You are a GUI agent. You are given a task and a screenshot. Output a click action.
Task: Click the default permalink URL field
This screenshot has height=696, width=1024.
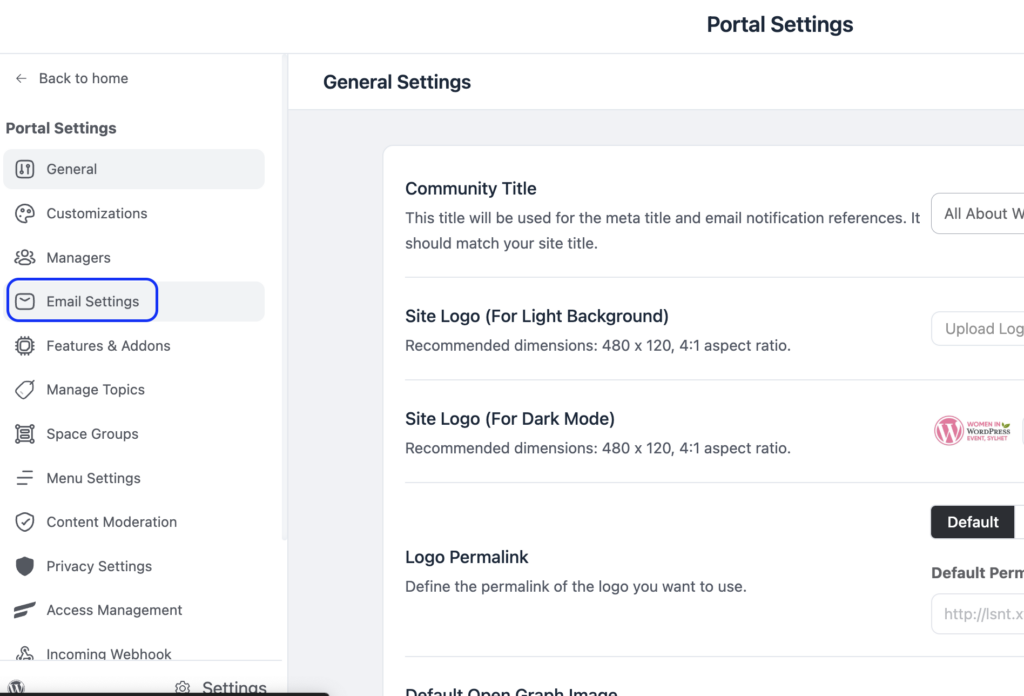tap(978, 614)
